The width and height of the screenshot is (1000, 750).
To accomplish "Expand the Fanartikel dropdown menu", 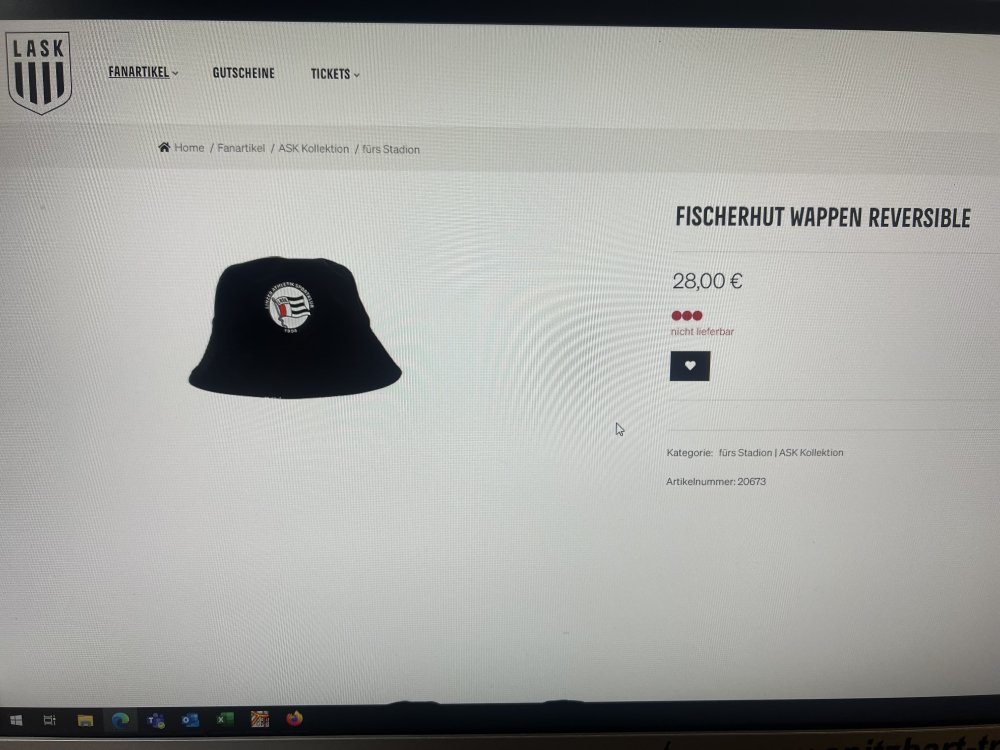I will [143, 72].
